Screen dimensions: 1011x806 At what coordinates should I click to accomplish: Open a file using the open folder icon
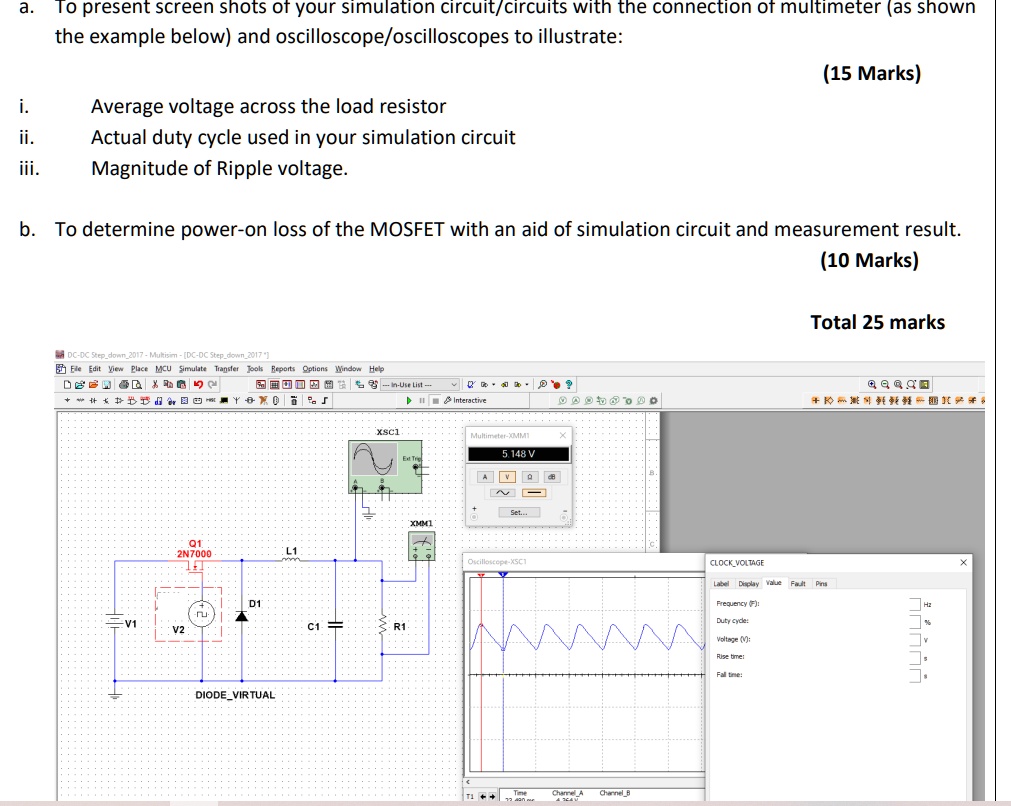point(80,385)
